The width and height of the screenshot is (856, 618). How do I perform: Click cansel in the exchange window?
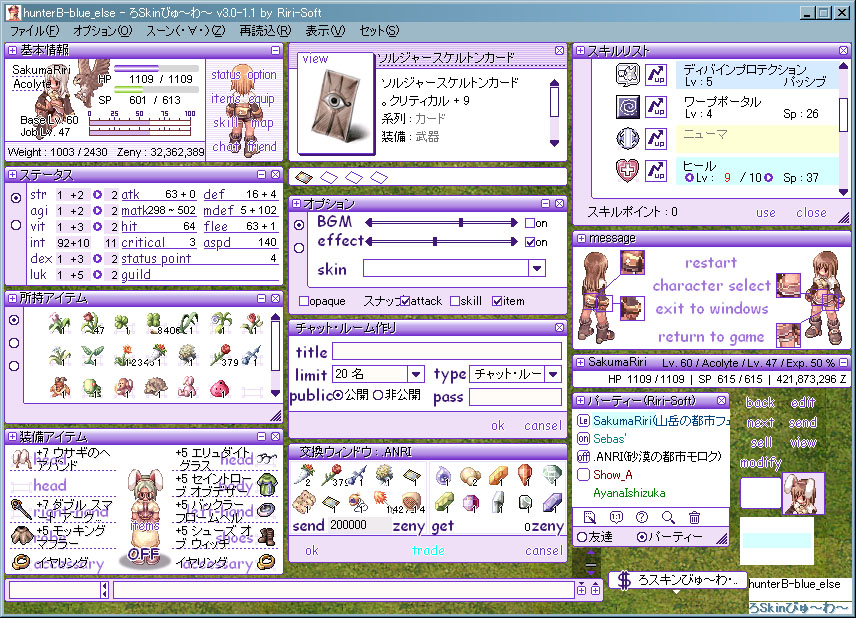(x=543, y=550)
